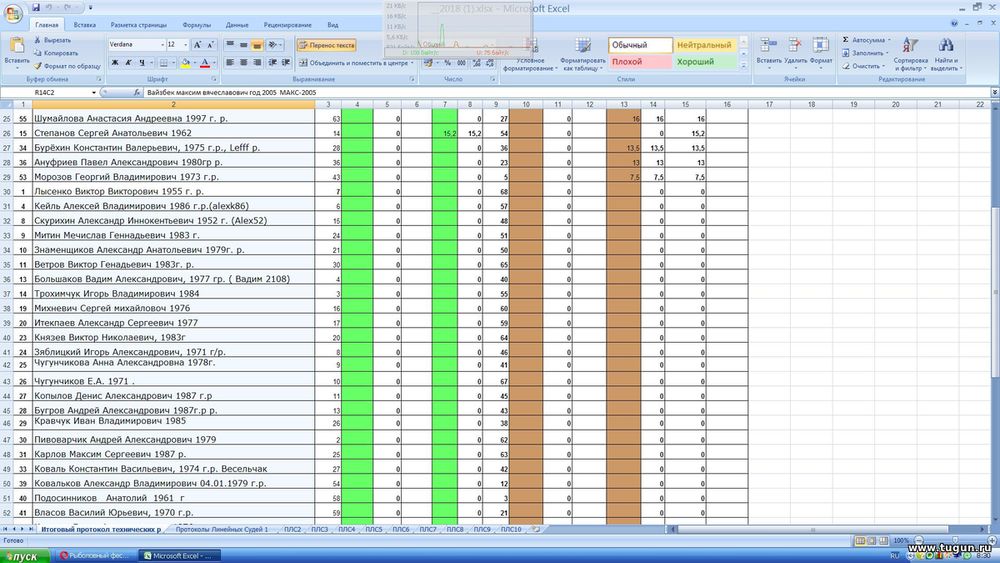Switch to the Формулы tab
Screen dimensions: 1000x563
[x=196, y=25]
